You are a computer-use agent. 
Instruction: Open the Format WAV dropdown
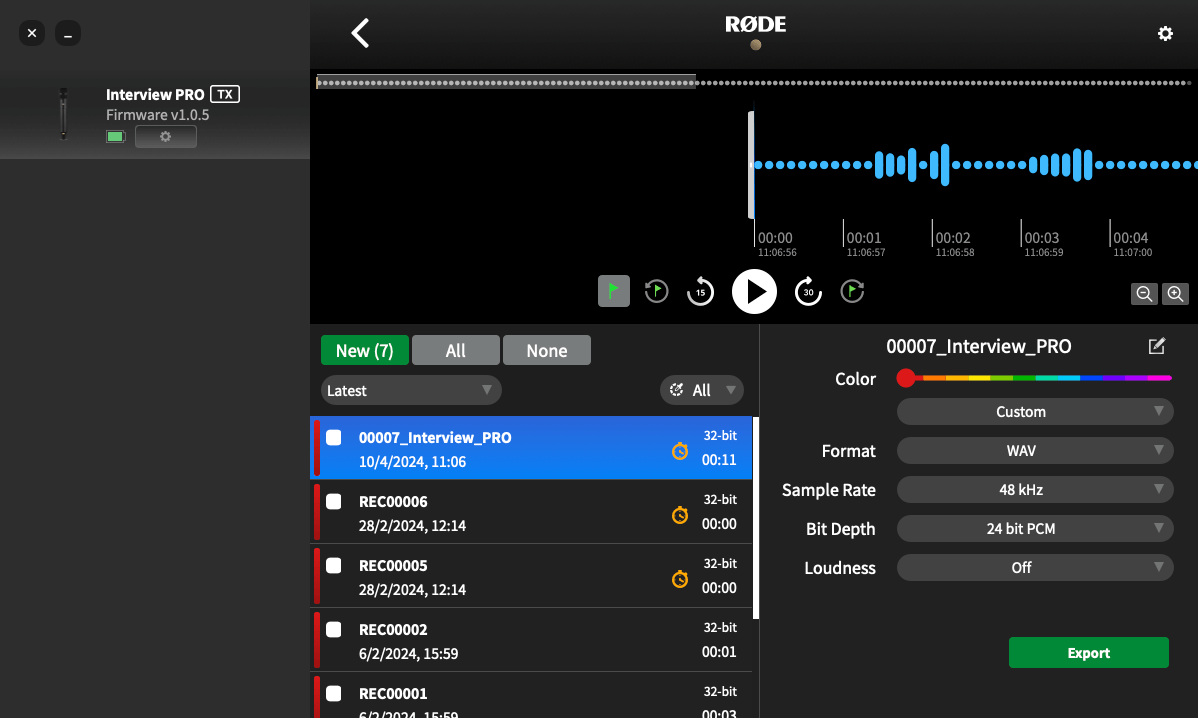[x=1035, y=451]
